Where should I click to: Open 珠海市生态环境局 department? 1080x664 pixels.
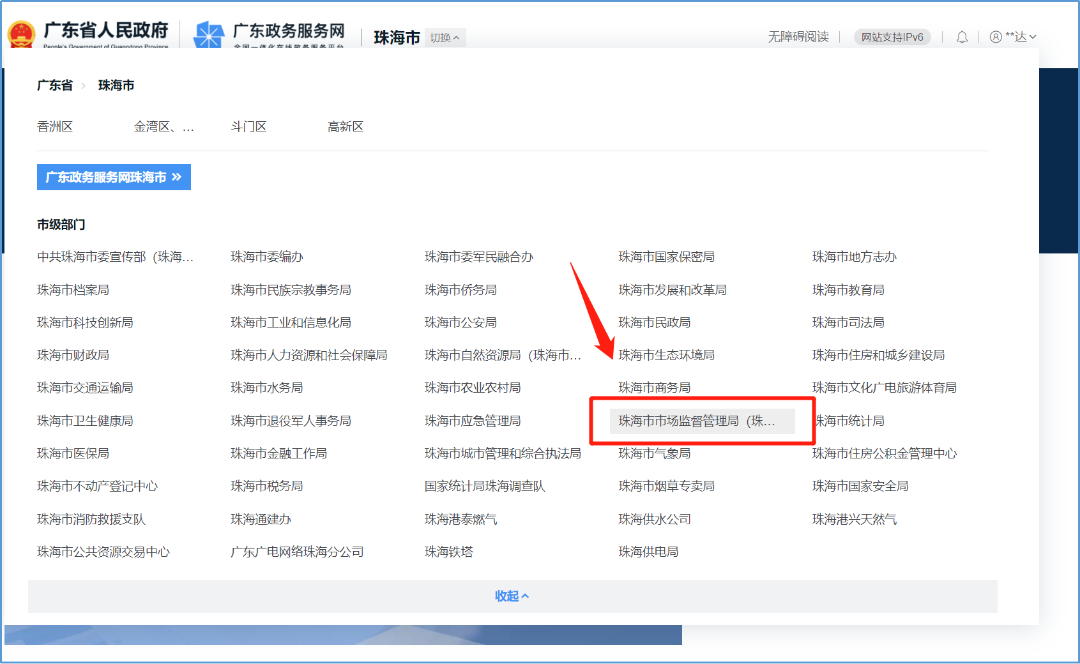click(x=666, y=355)
